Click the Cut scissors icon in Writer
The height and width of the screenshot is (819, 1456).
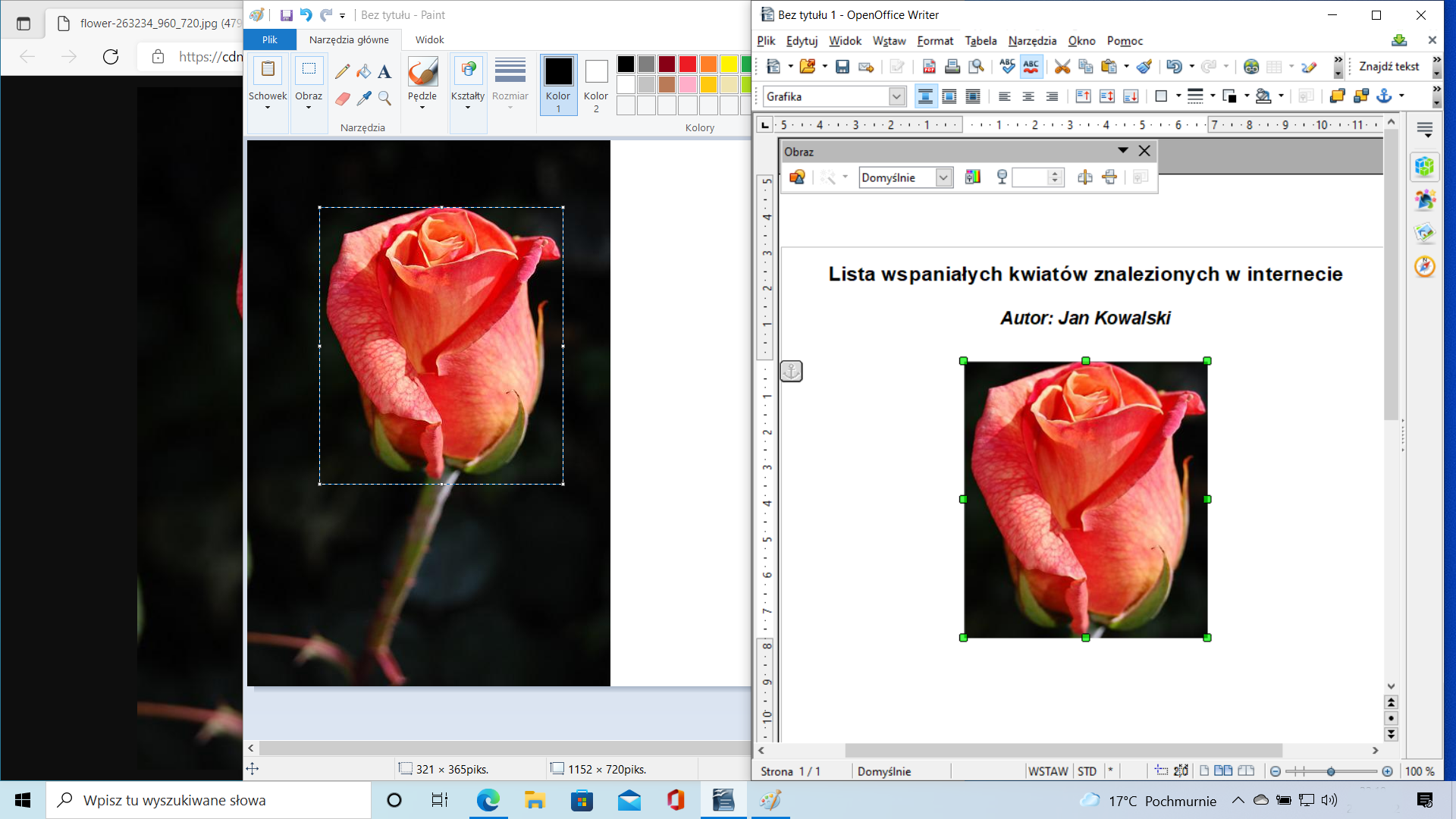pyautogui.click(x=1062, y=67)
